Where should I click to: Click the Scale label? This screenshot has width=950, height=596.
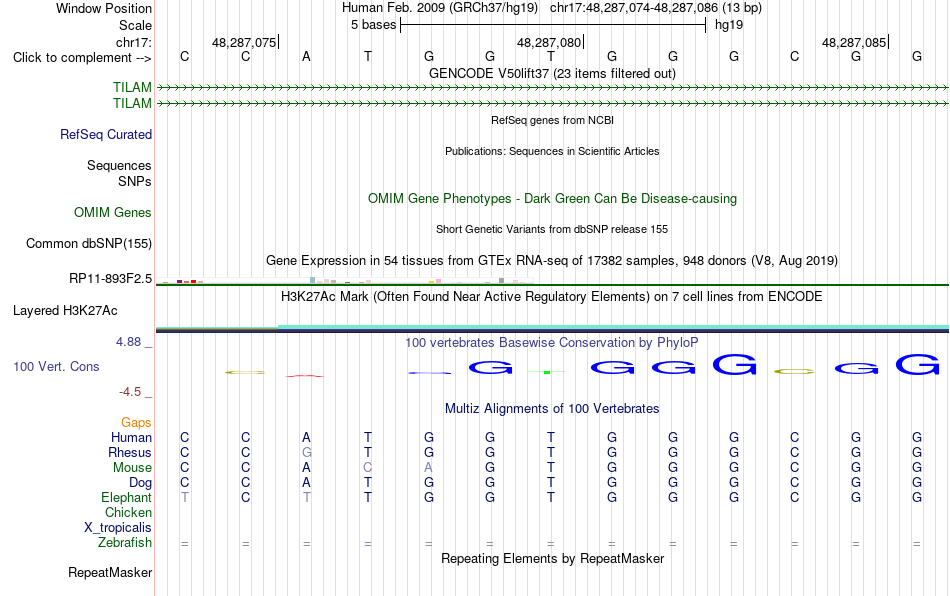pyautogui.click(x=135, y=25)
